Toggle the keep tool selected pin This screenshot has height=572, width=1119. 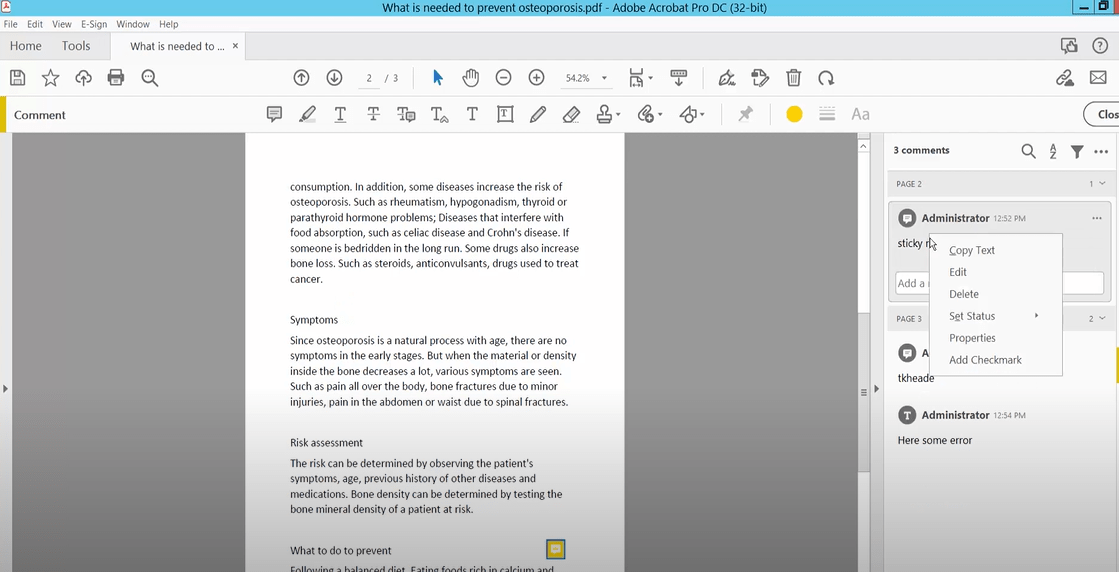click(x=745, y=115)
